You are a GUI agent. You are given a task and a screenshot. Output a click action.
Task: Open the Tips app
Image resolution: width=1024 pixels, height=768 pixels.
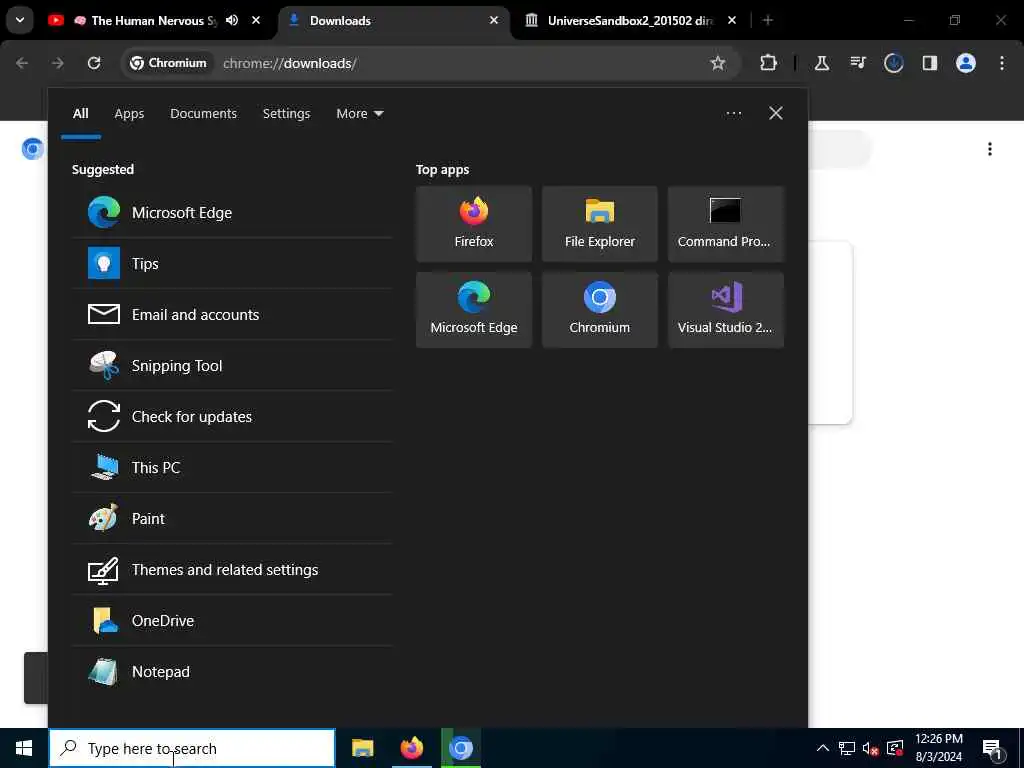232,263
